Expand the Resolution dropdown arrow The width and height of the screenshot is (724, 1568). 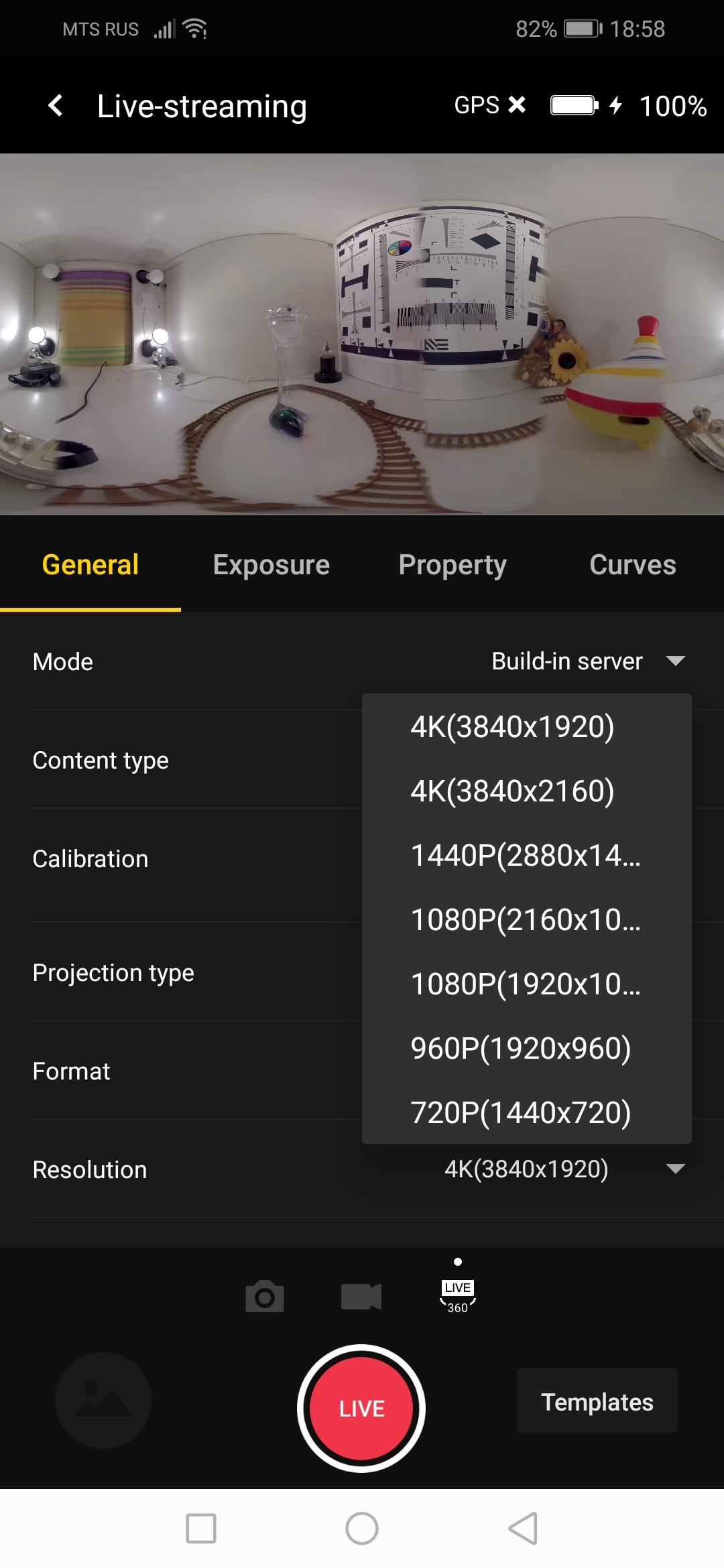pos(675,1169)
